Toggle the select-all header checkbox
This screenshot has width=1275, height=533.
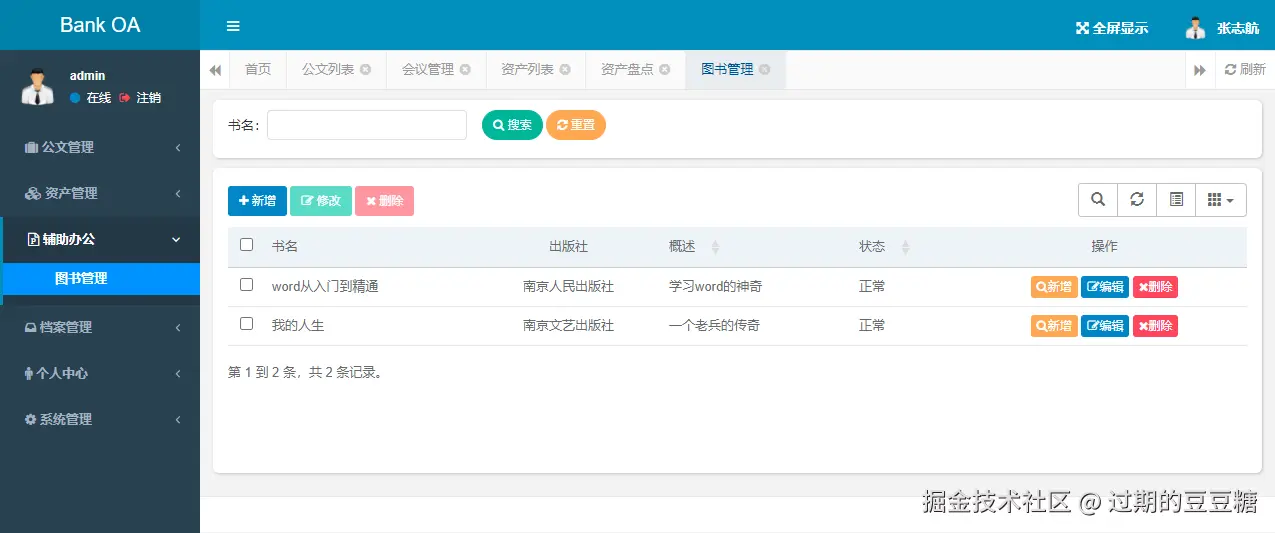(x=247, y=245)
